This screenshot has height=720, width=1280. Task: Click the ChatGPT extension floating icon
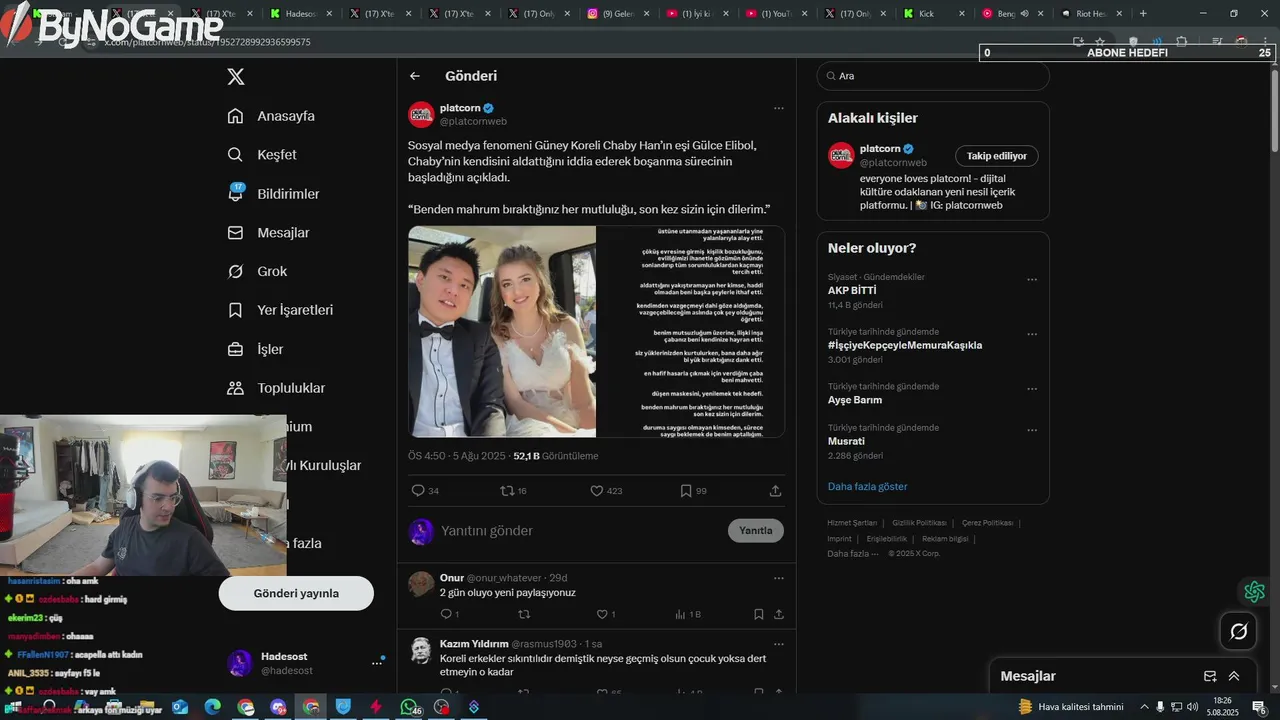tap(1254, 592)
